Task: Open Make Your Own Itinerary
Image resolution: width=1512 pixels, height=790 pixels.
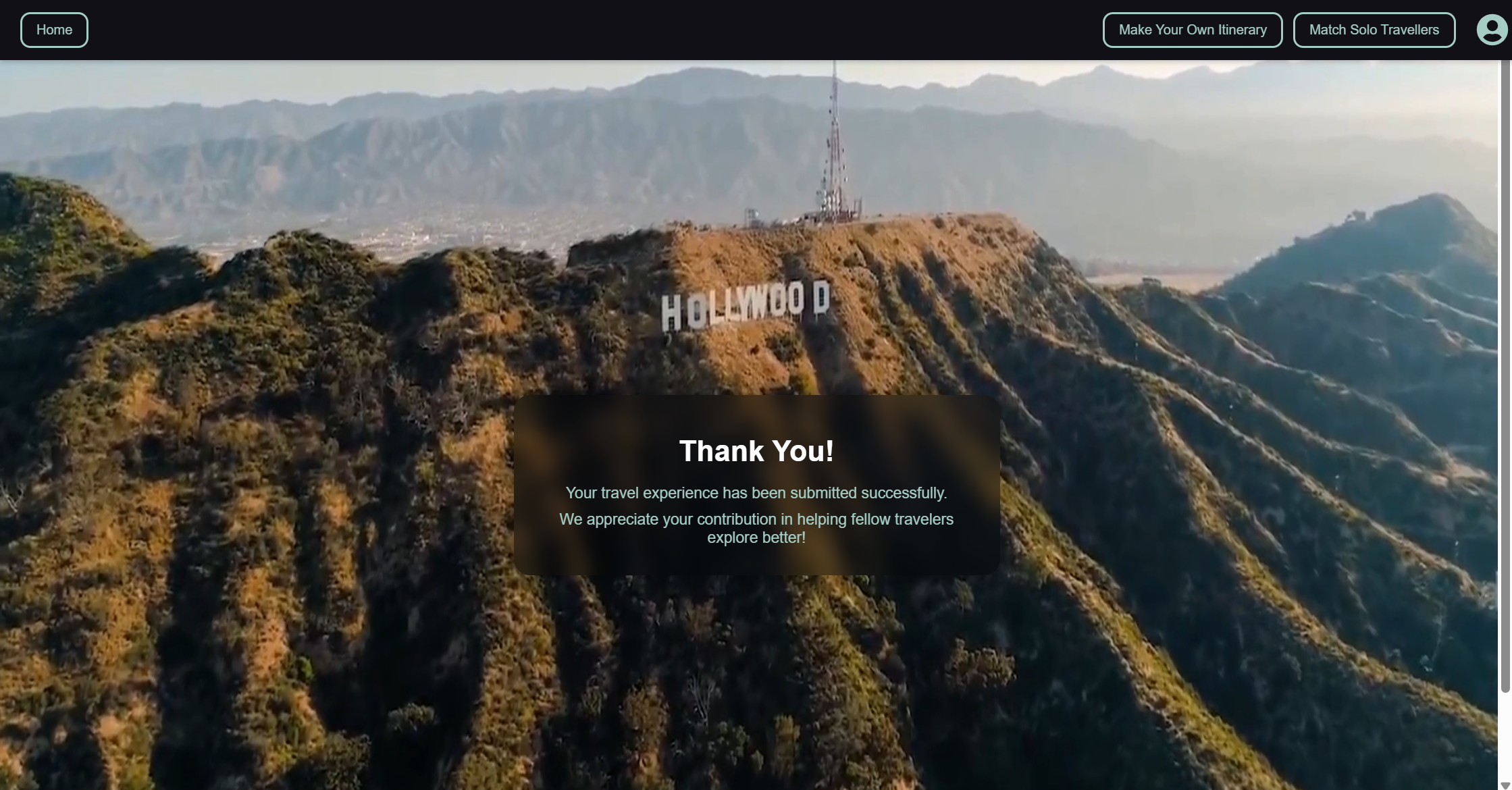Action: click(1192, 30)
